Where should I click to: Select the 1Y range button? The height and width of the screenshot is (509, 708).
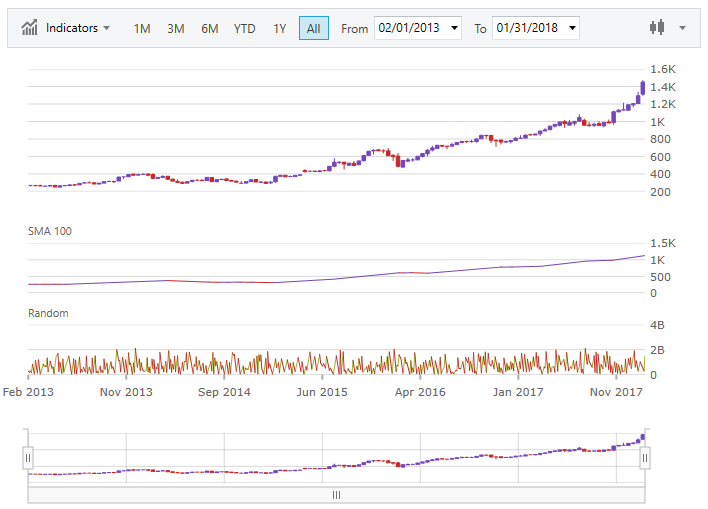click(x=280, y=28)
